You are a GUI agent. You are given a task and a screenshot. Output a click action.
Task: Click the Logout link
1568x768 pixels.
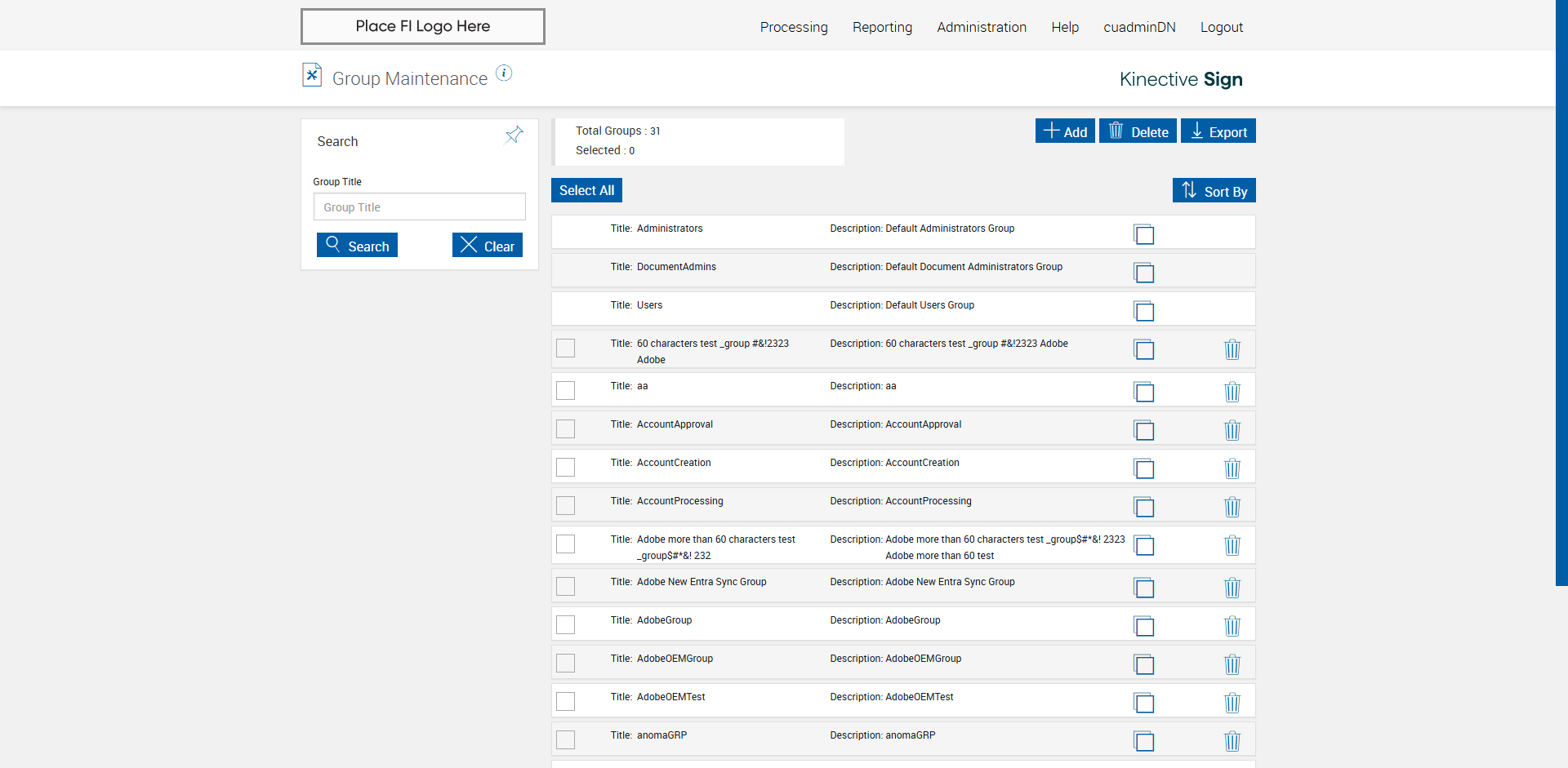[x=1221, y=27]
